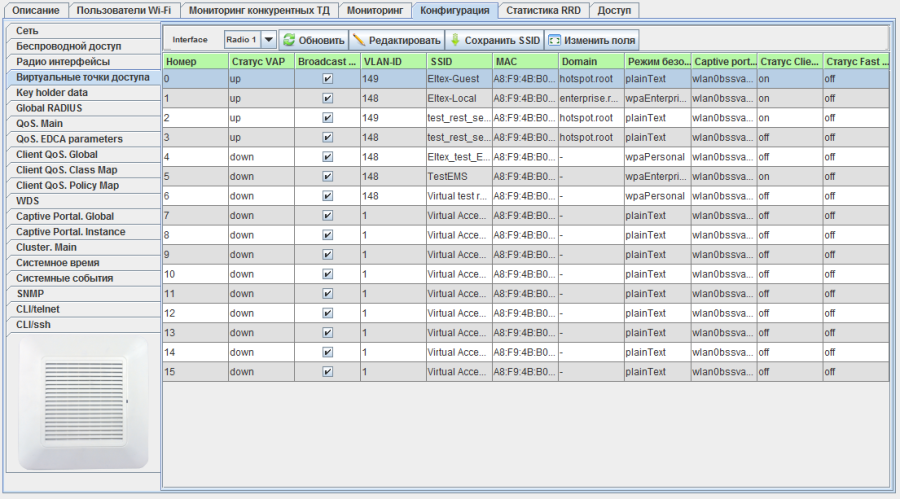Open the Radio 1 interface dropdown
This screenshot has width=900, height=499.
250,40
